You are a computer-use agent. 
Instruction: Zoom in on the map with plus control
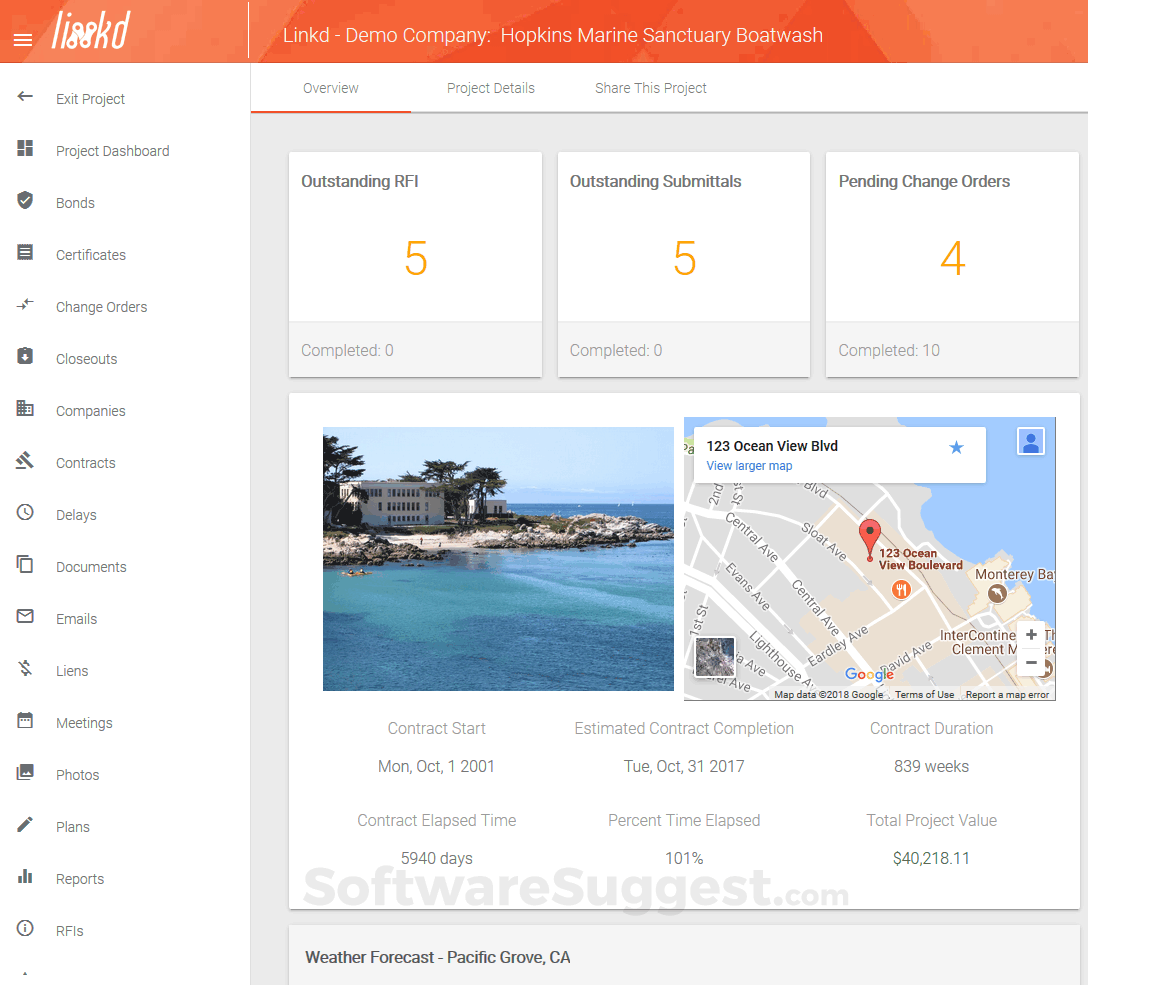pyautogui.click(x=1031, y=634)
